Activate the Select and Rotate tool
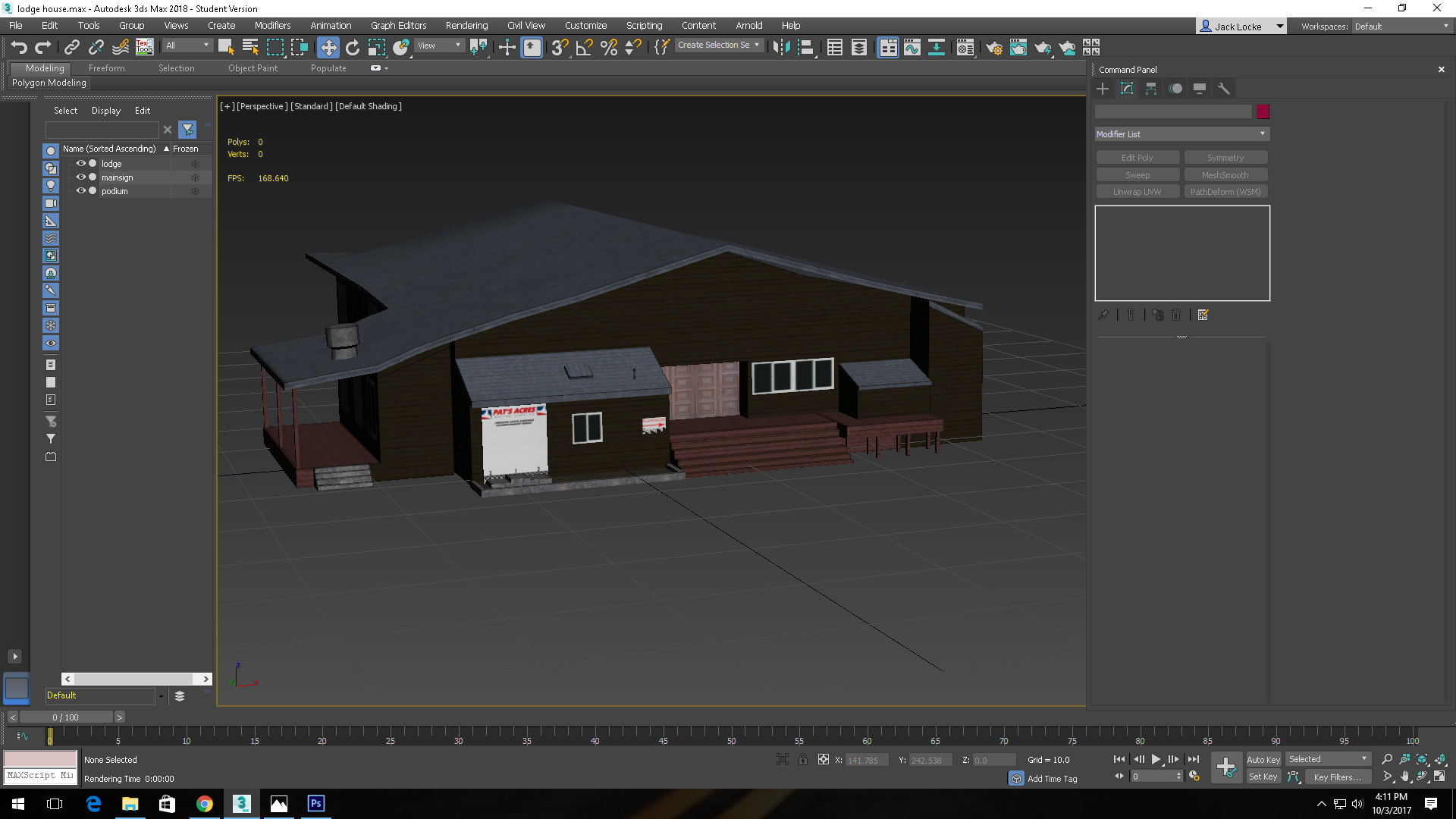The height and width of the screenshot is (819, 1456). pyautogui.click(x=353, y=47)
